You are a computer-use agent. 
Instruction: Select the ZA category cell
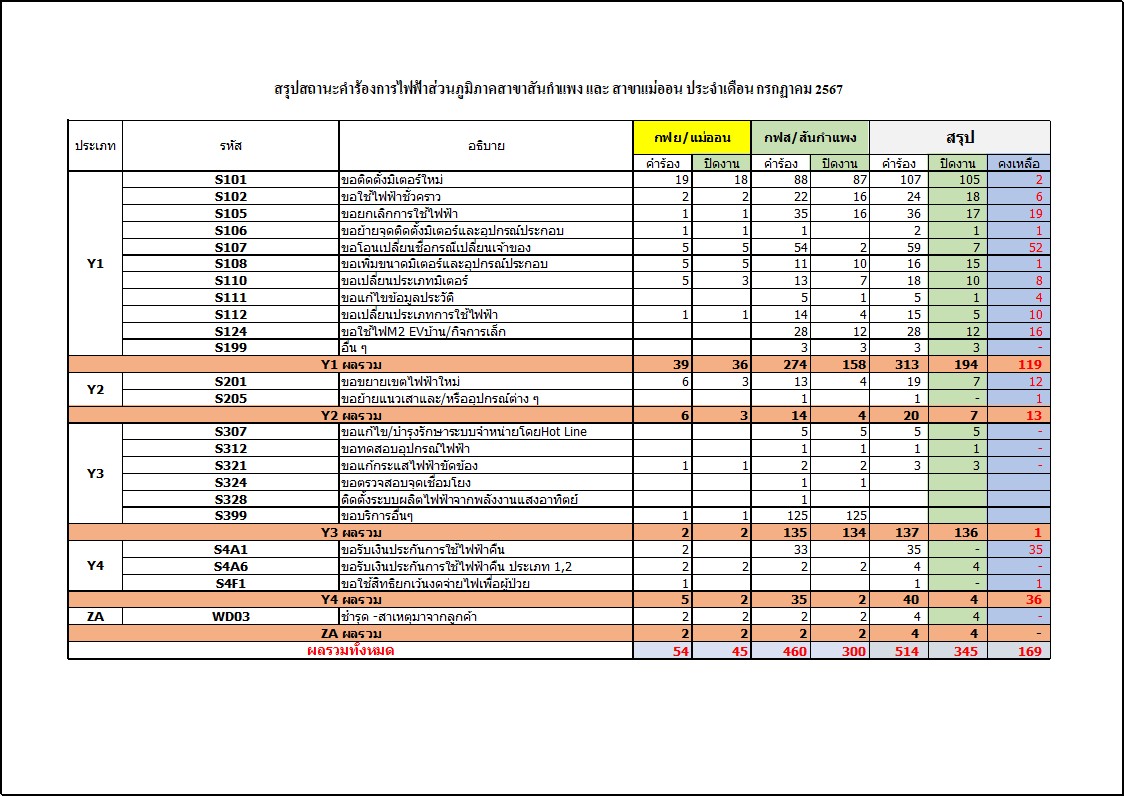tap(95, 616)
